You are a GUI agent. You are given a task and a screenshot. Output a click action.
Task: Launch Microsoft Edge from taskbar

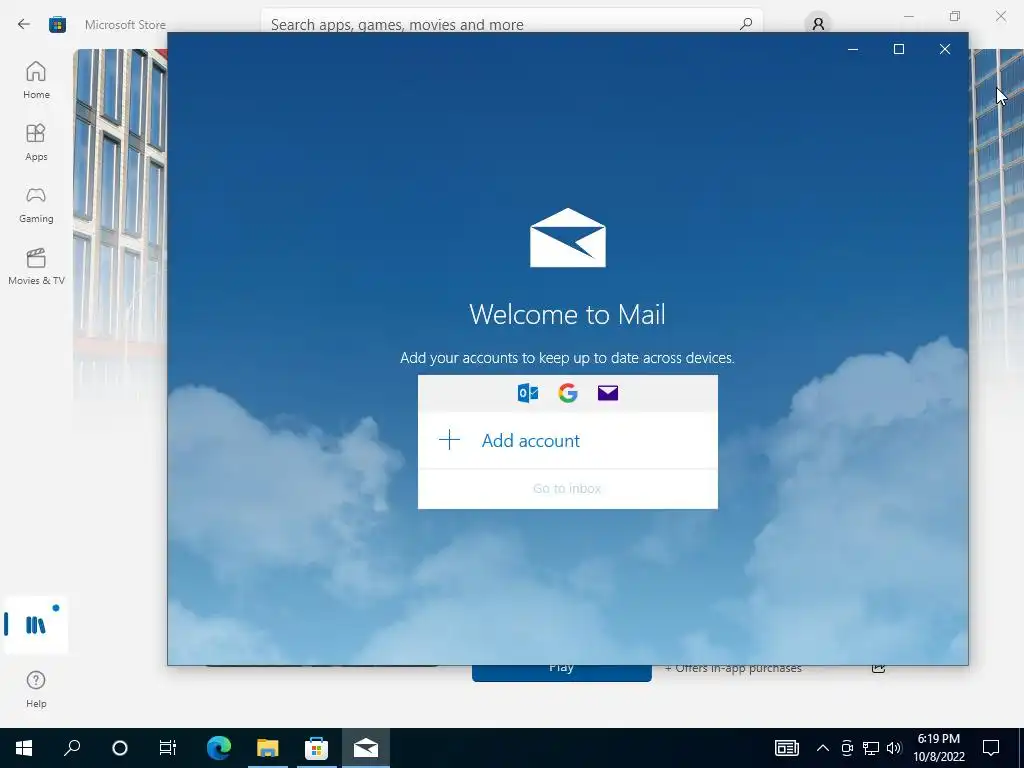[219, 748]
